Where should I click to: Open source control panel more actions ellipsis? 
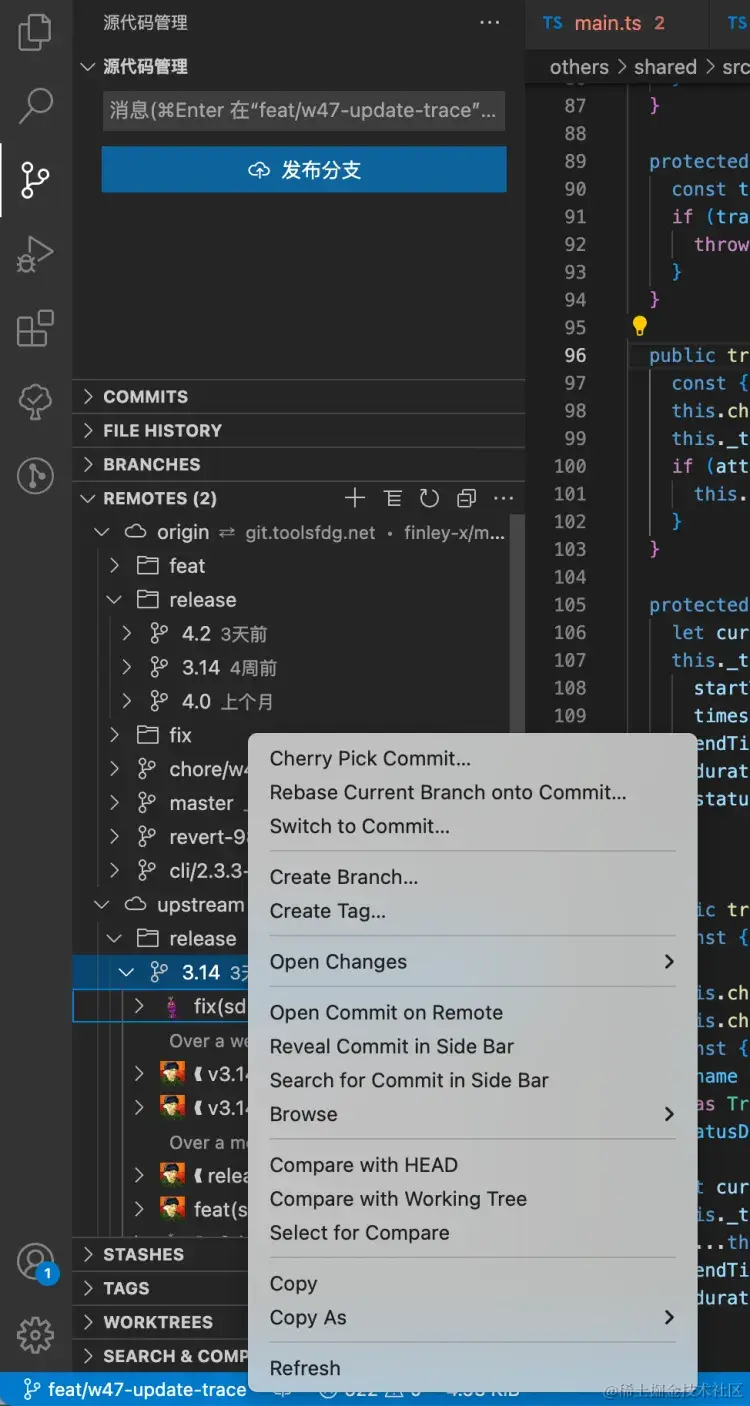pyautogui.click(x=490, y=23)
